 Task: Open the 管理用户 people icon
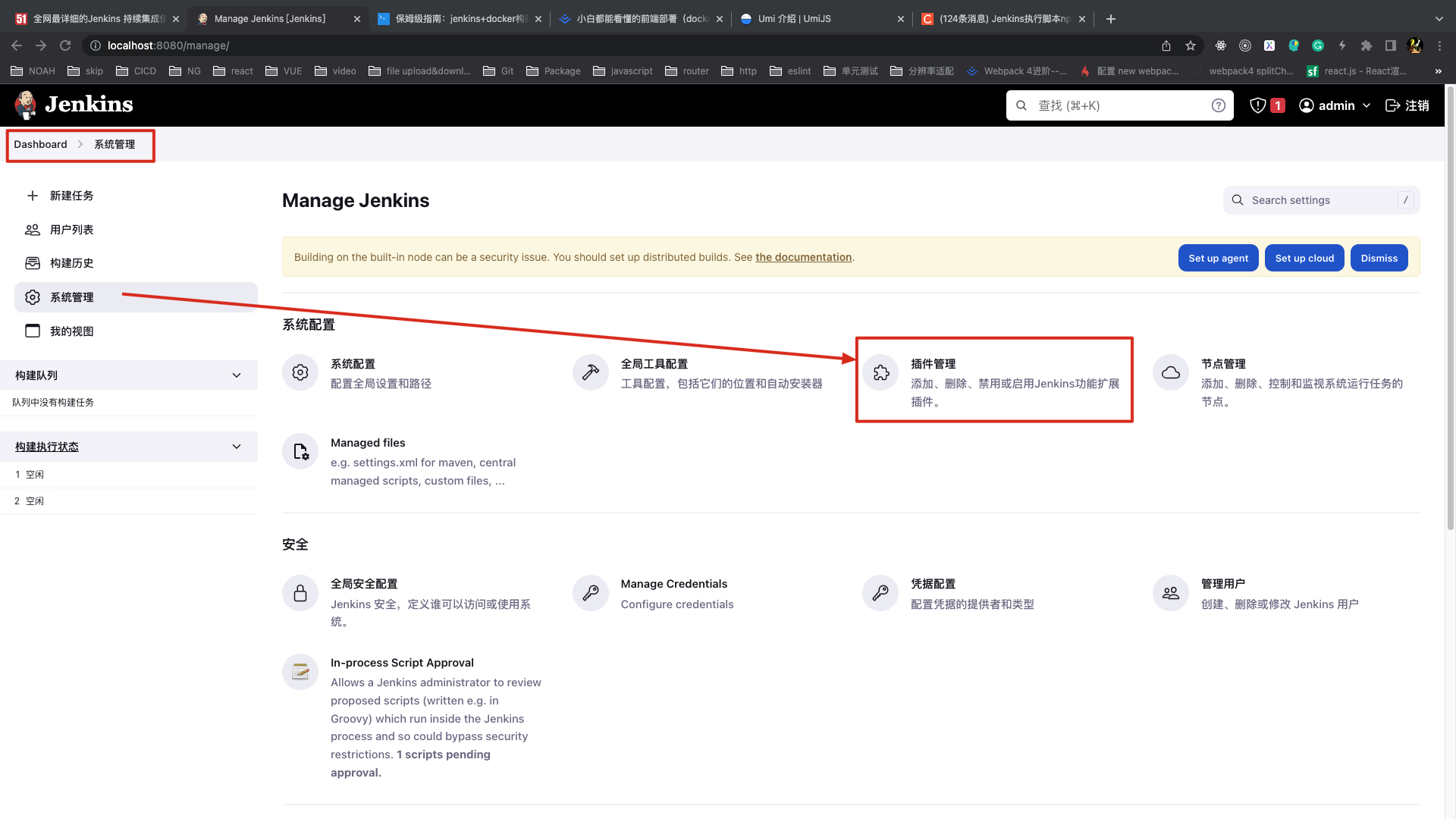click(1171, 593)
